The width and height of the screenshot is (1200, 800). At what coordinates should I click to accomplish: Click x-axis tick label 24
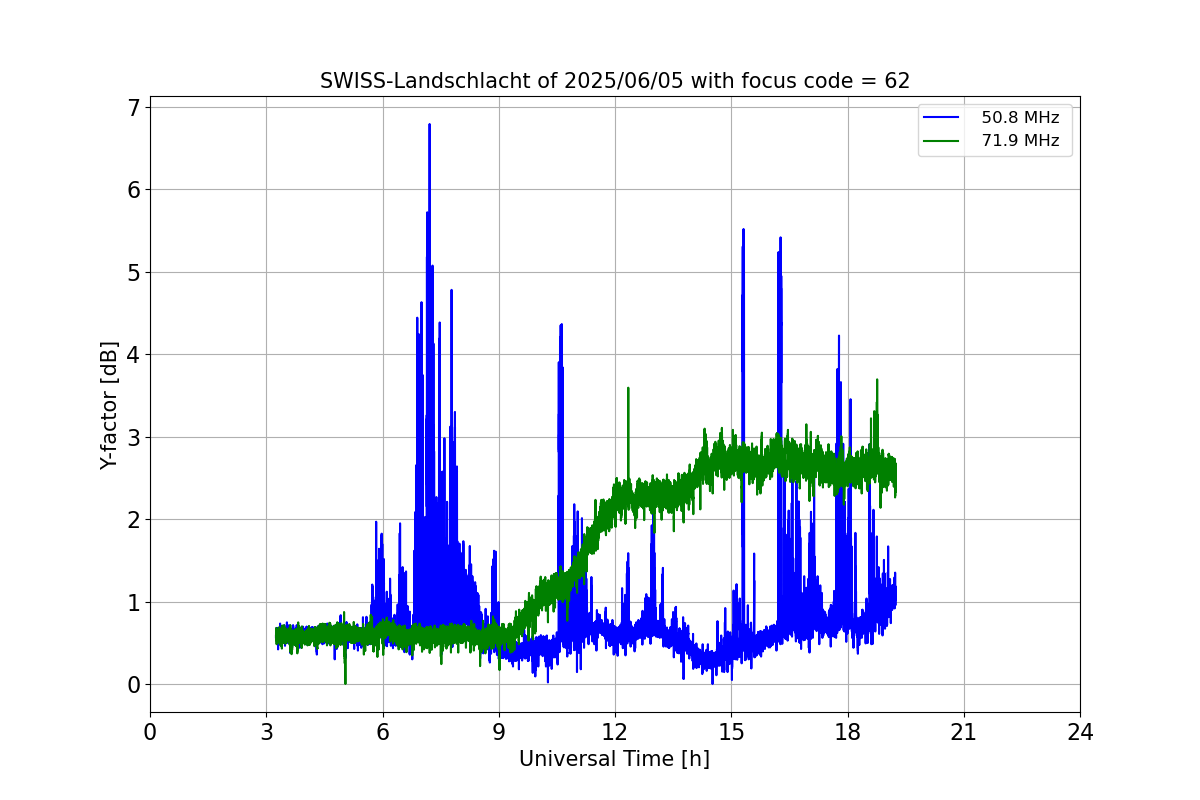click(1080, 731)
